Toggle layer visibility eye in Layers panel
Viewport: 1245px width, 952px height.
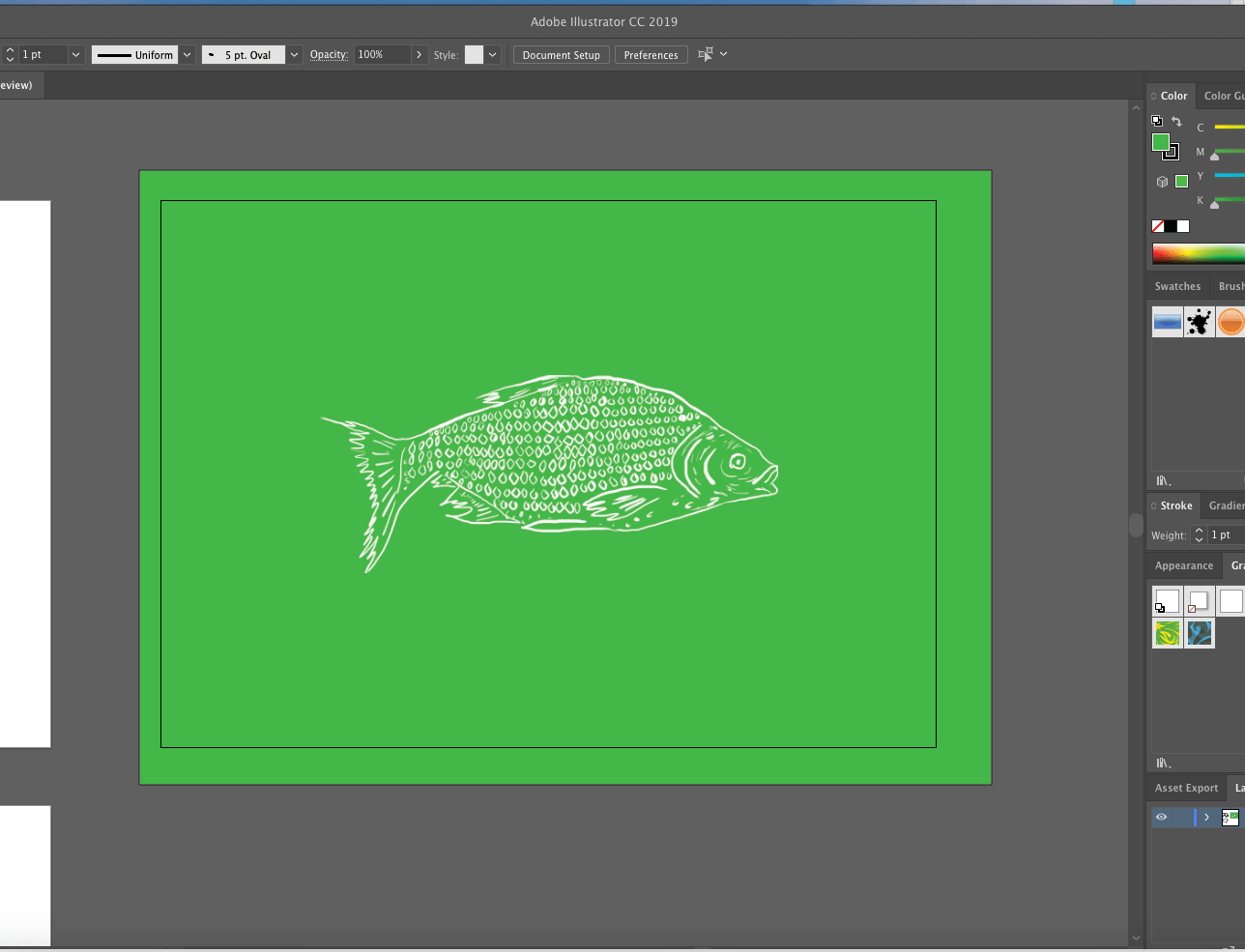[1162, 817]
